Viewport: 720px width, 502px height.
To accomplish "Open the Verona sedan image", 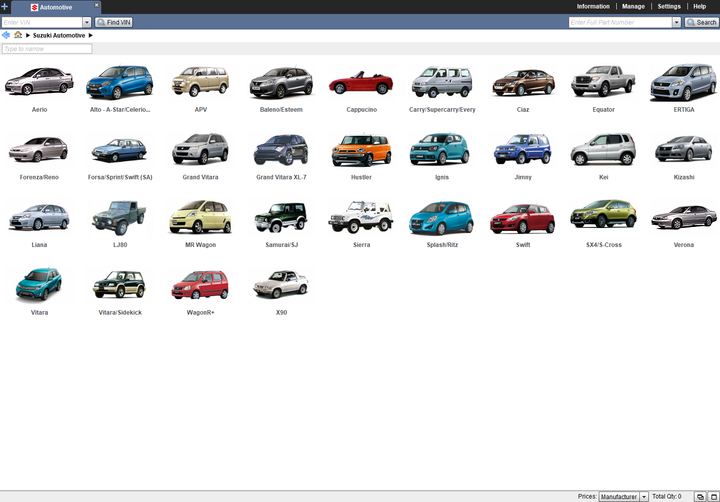I will 684,217.
